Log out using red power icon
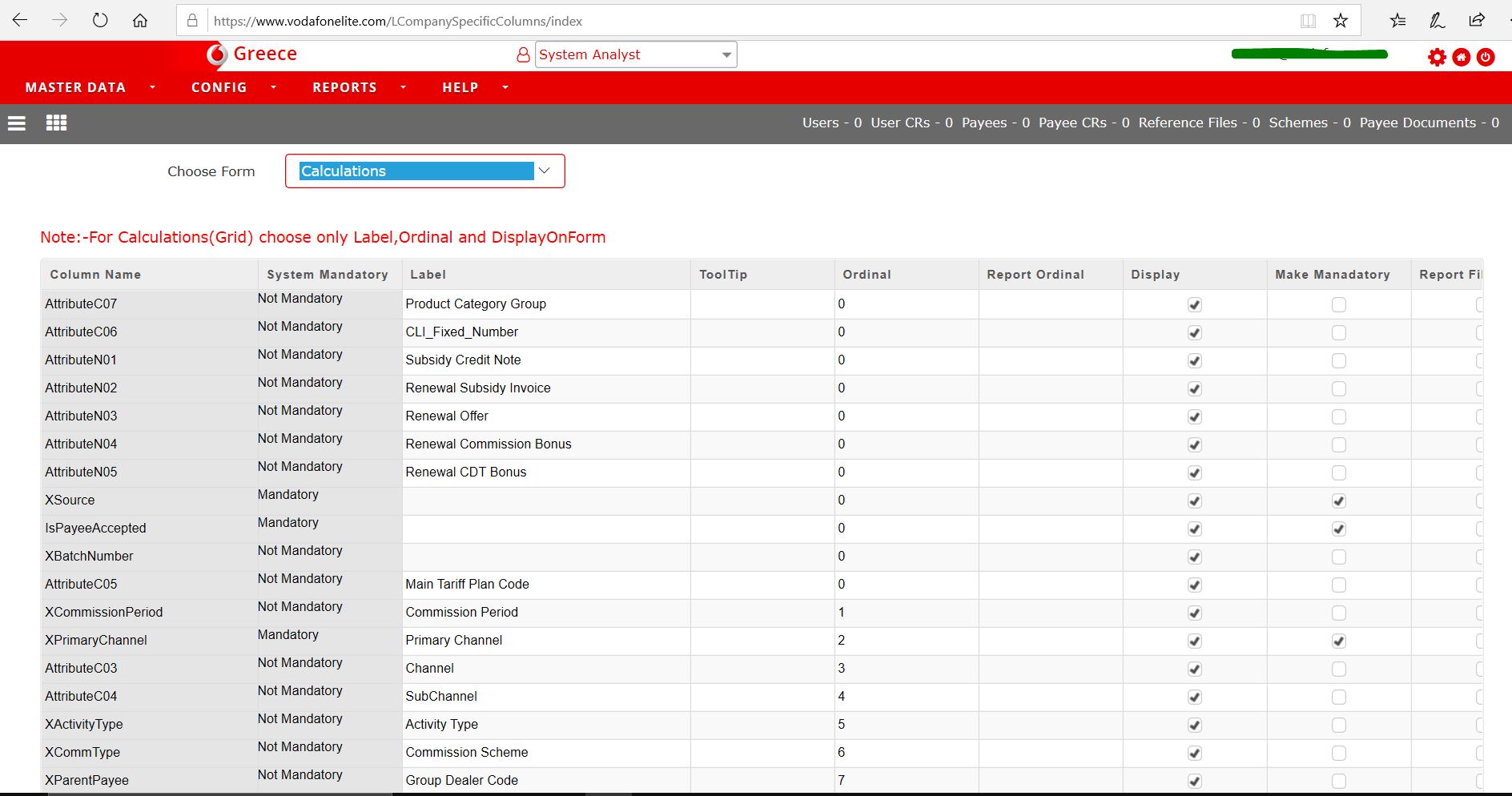 [x=1486, y=58]
